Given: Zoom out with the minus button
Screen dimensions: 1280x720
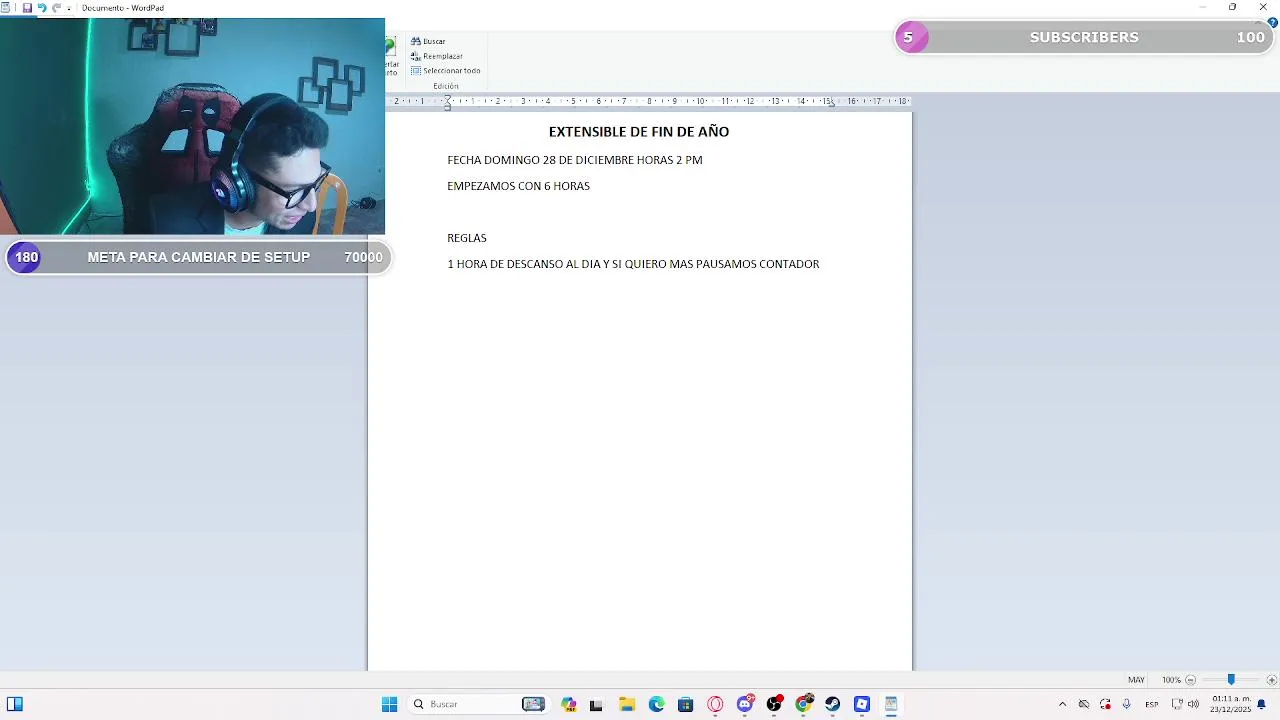Looking at the screenshot, I should point(1190,680).
